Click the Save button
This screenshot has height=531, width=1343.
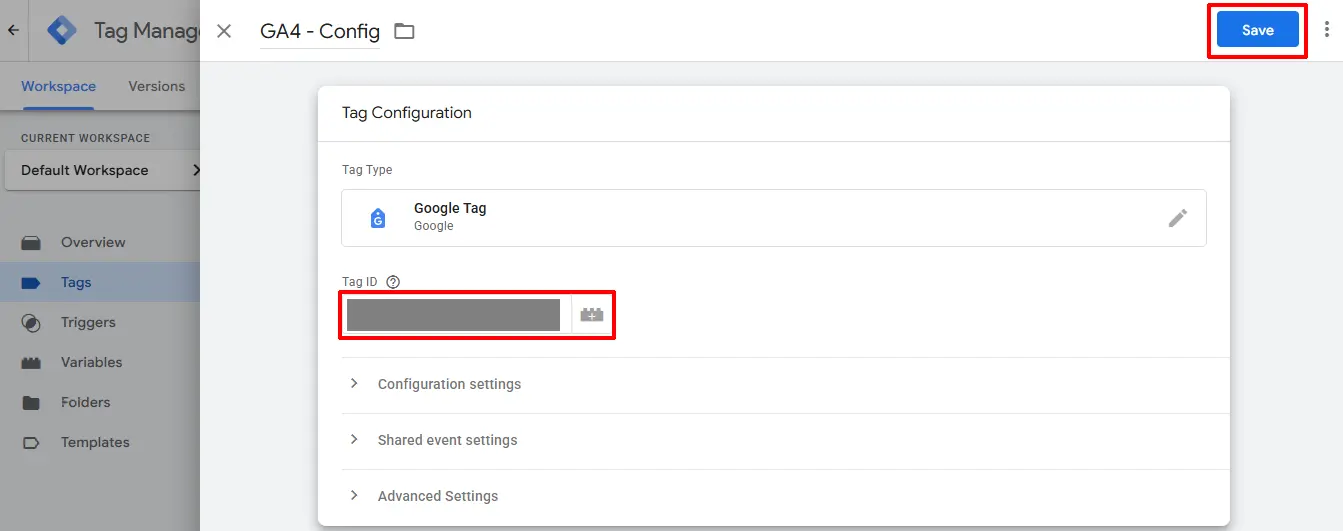click(1257, 30)
